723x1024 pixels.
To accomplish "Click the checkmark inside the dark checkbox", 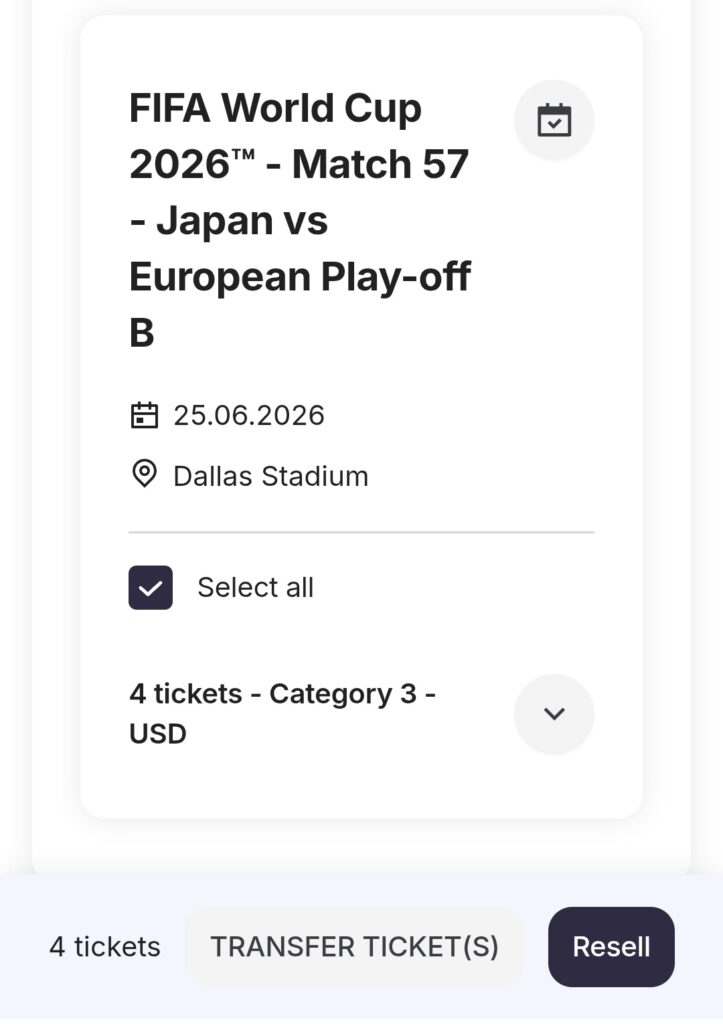I will coord(150,588).
